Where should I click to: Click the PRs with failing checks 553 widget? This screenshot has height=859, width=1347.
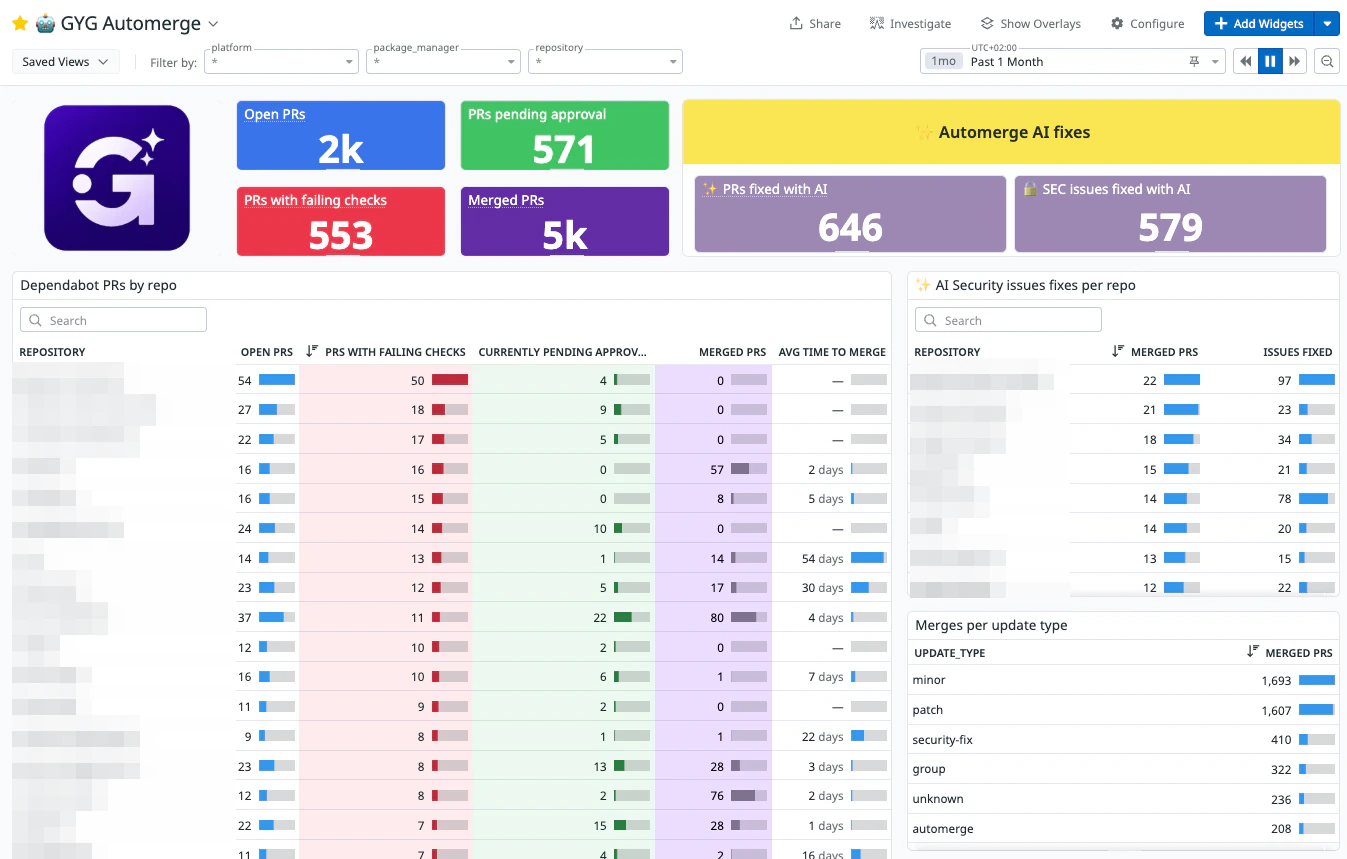341,221
